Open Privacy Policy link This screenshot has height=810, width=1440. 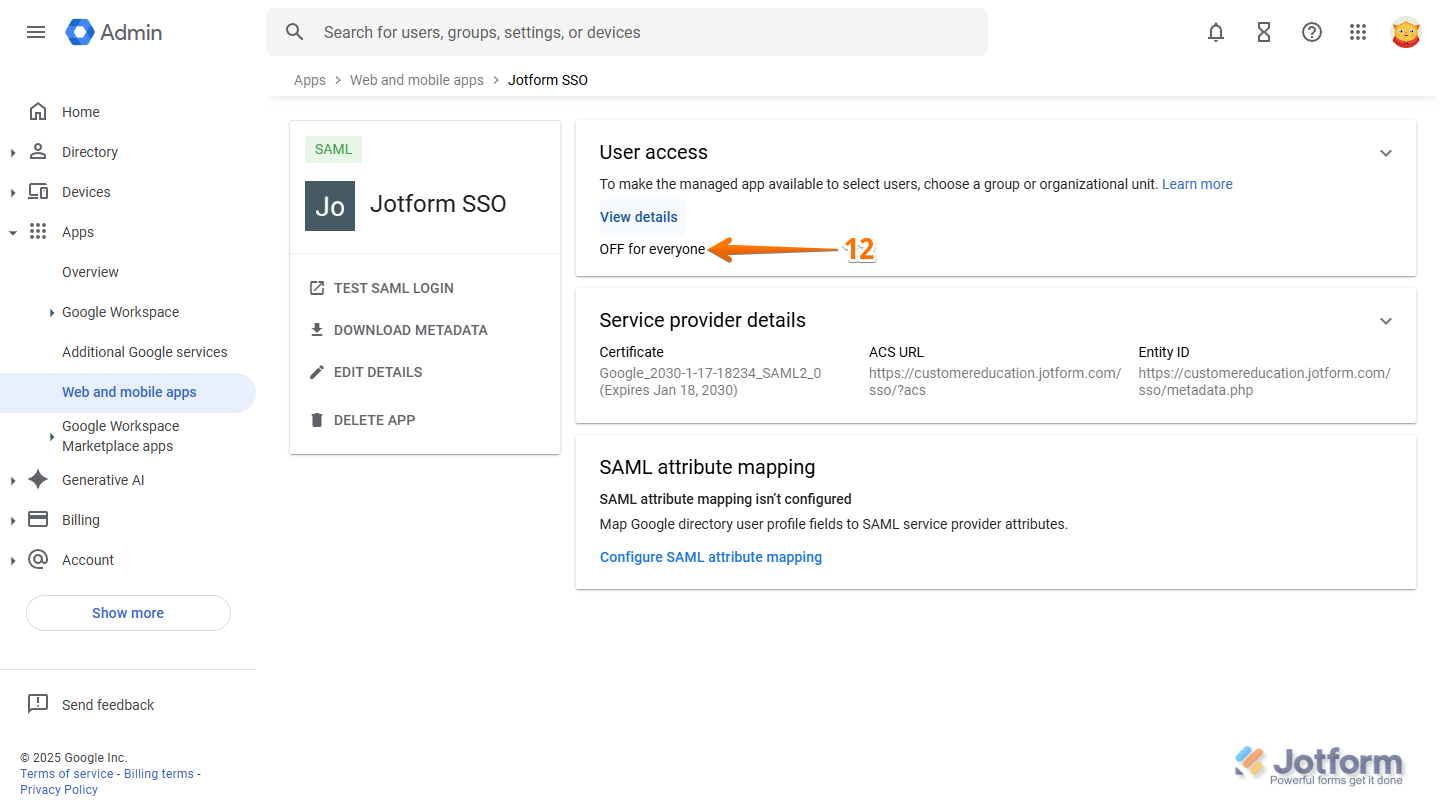pos(59,790)
